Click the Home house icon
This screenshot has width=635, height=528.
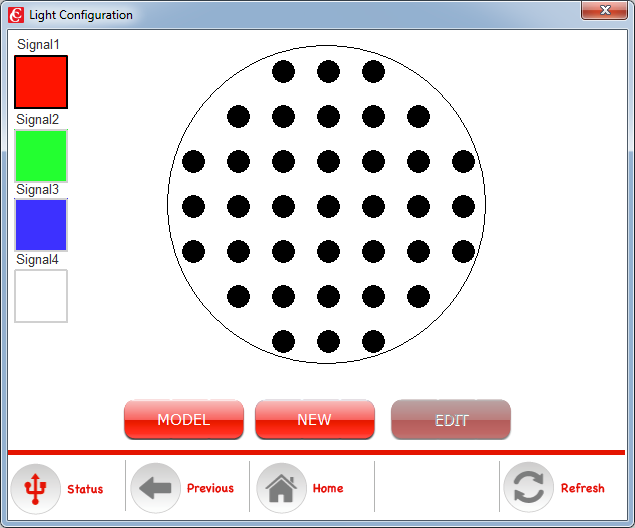point(281,488)
